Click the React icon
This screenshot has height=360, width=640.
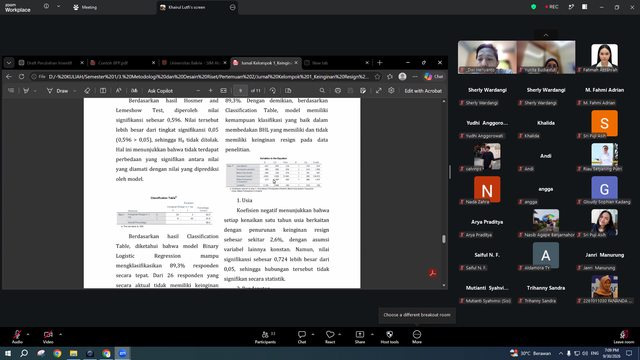pyautogui.click(x=330, y=337)
